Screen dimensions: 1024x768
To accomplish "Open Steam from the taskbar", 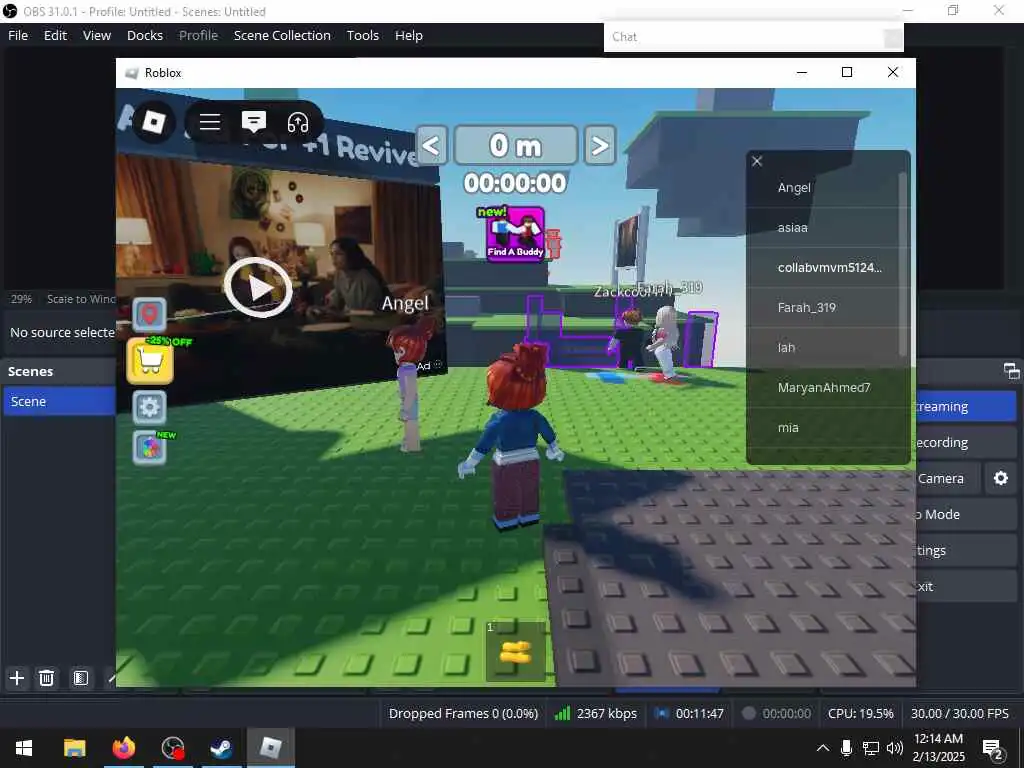I will 221,748.
